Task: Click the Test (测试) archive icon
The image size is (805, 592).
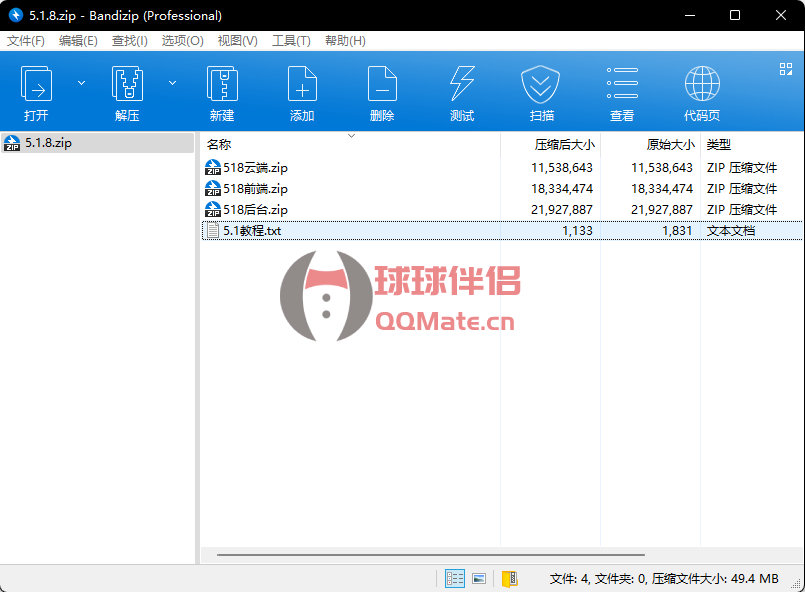Action: tap(462, 84)
